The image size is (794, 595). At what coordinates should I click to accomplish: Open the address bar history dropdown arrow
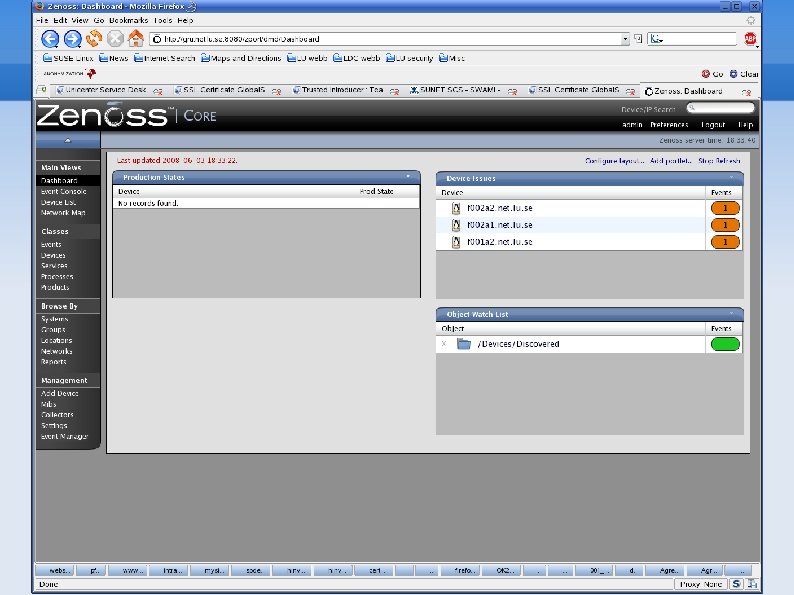tap(625, 39)
